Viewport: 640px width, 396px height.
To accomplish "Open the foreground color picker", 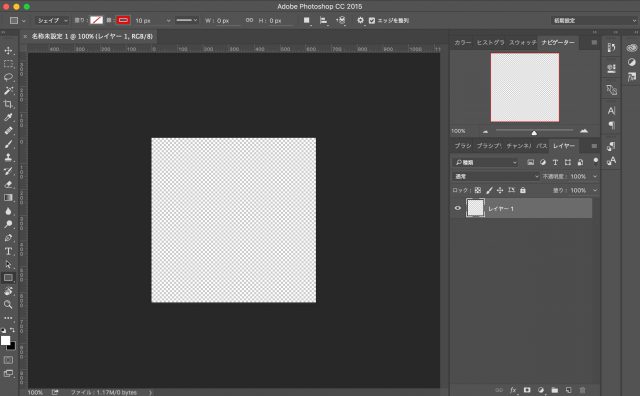I will (x=5, y=340).
